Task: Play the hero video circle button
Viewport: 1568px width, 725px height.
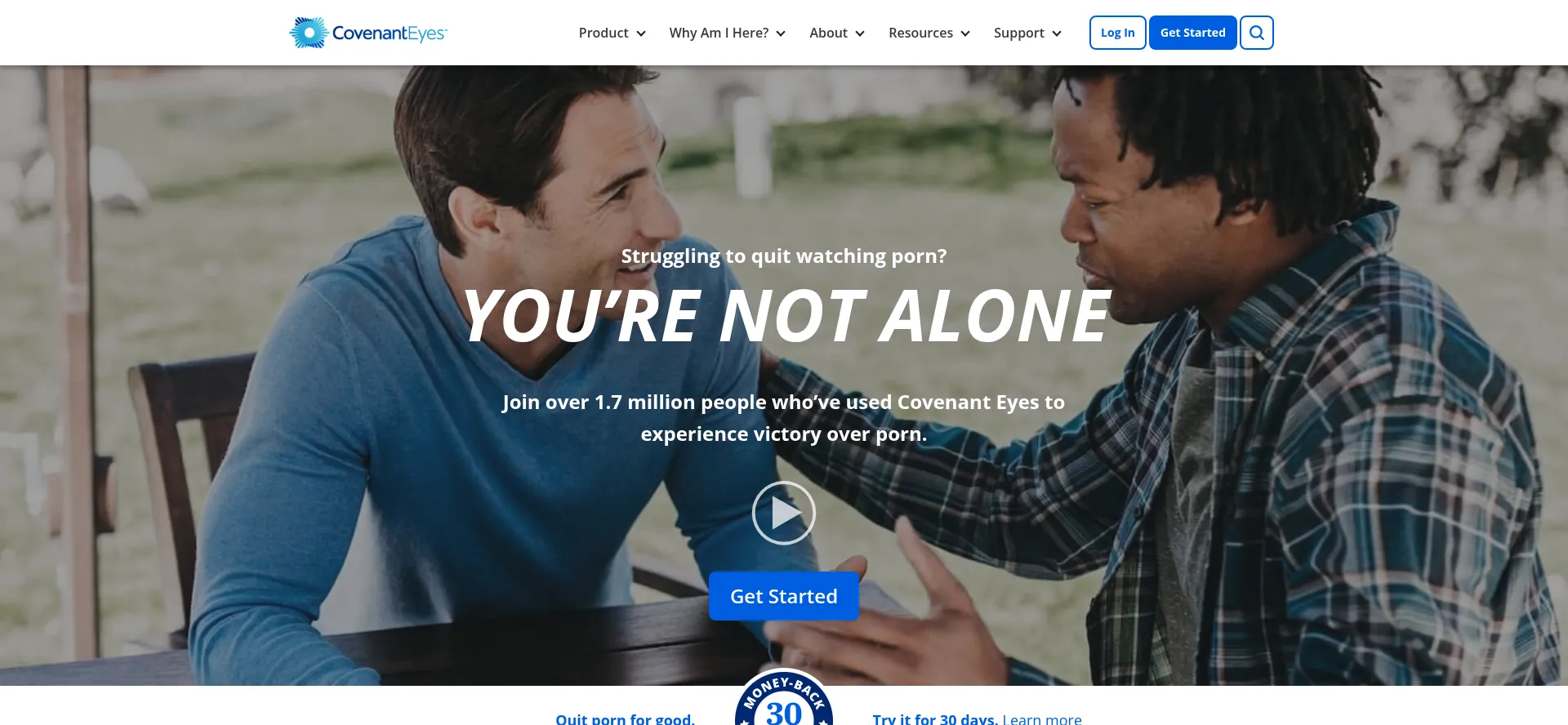Action: pos(784,513)
